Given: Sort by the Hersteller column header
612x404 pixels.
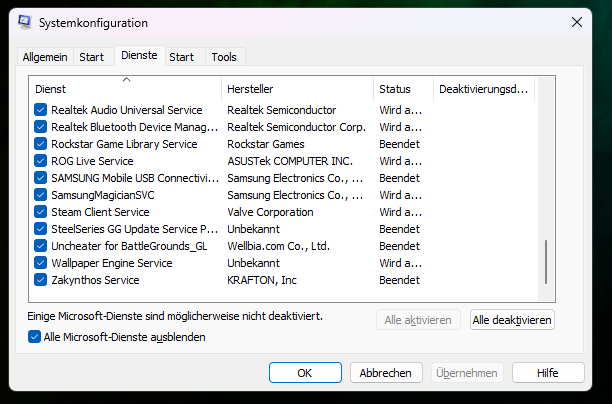Looking at the screenshot, I should [x=297, y=89].
